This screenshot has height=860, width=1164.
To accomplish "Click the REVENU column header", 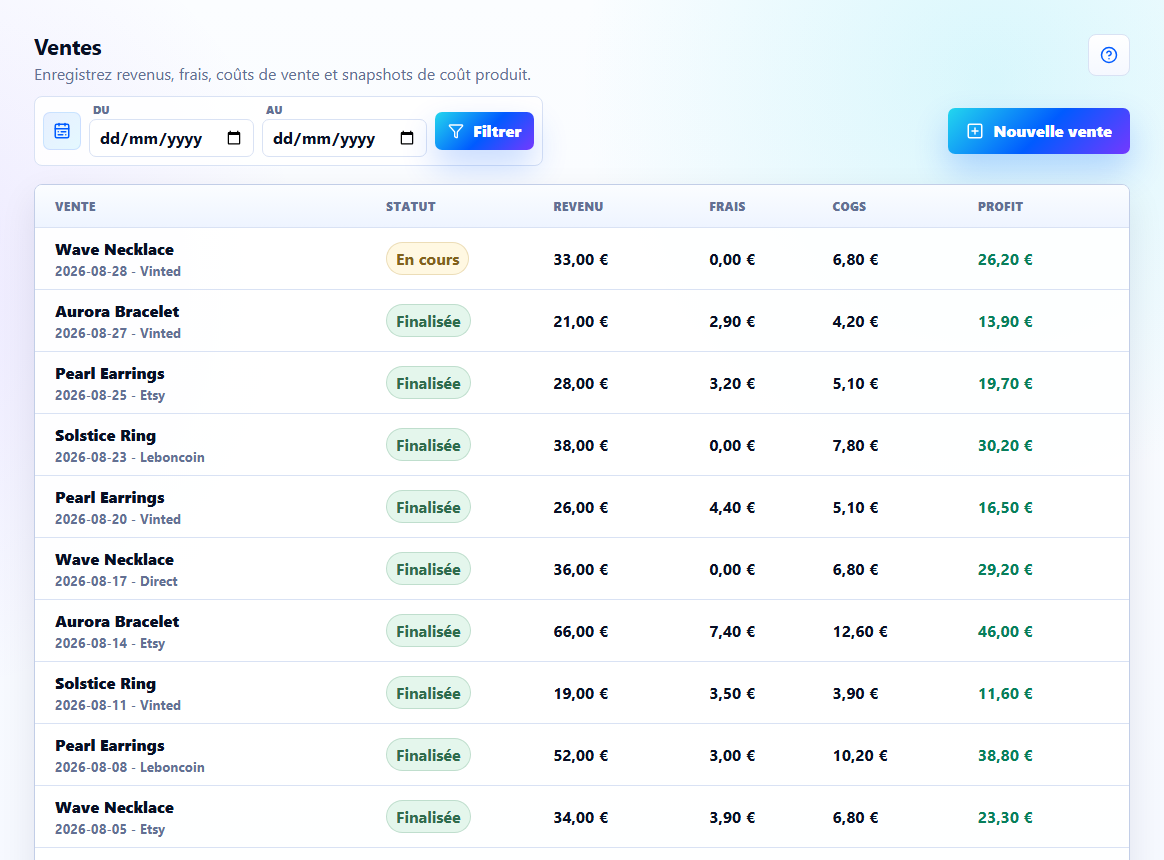I will coord(578,206).
